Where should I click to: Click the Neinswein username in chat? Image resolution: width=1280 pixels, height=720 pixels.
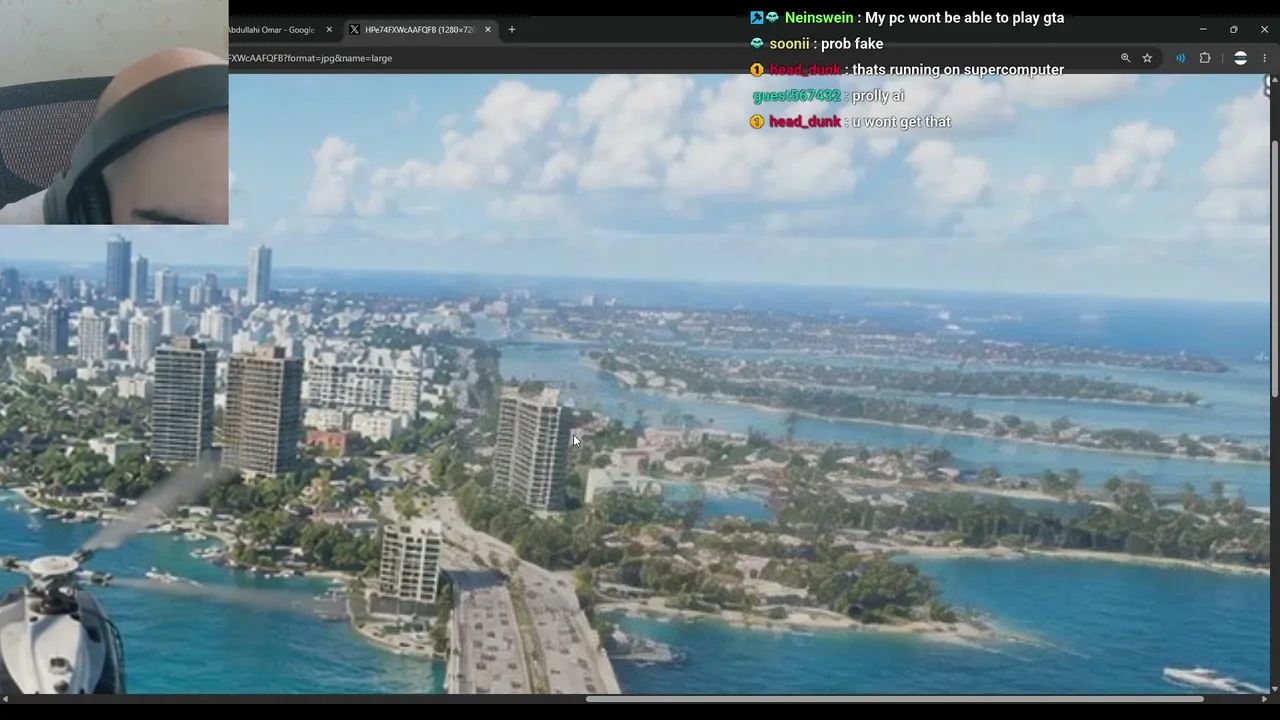click(x=819, y=18)
